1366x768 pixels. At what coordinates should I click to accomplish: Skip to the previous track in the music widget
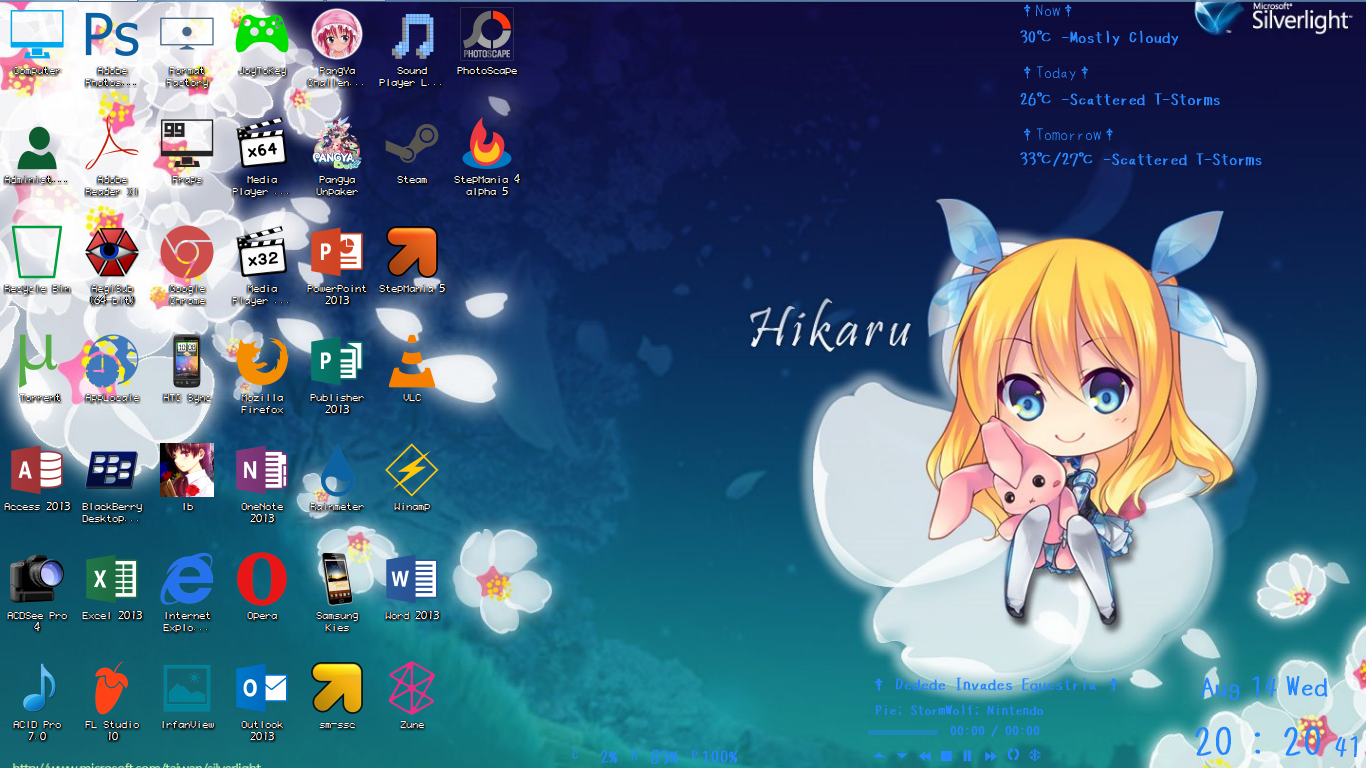click(925, 756)
